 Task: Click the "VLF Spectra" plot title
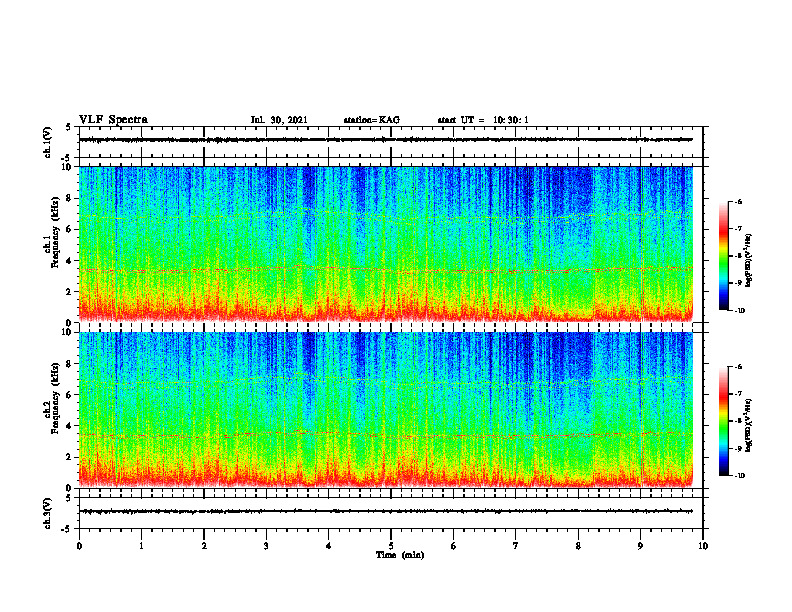coord(113,120)
